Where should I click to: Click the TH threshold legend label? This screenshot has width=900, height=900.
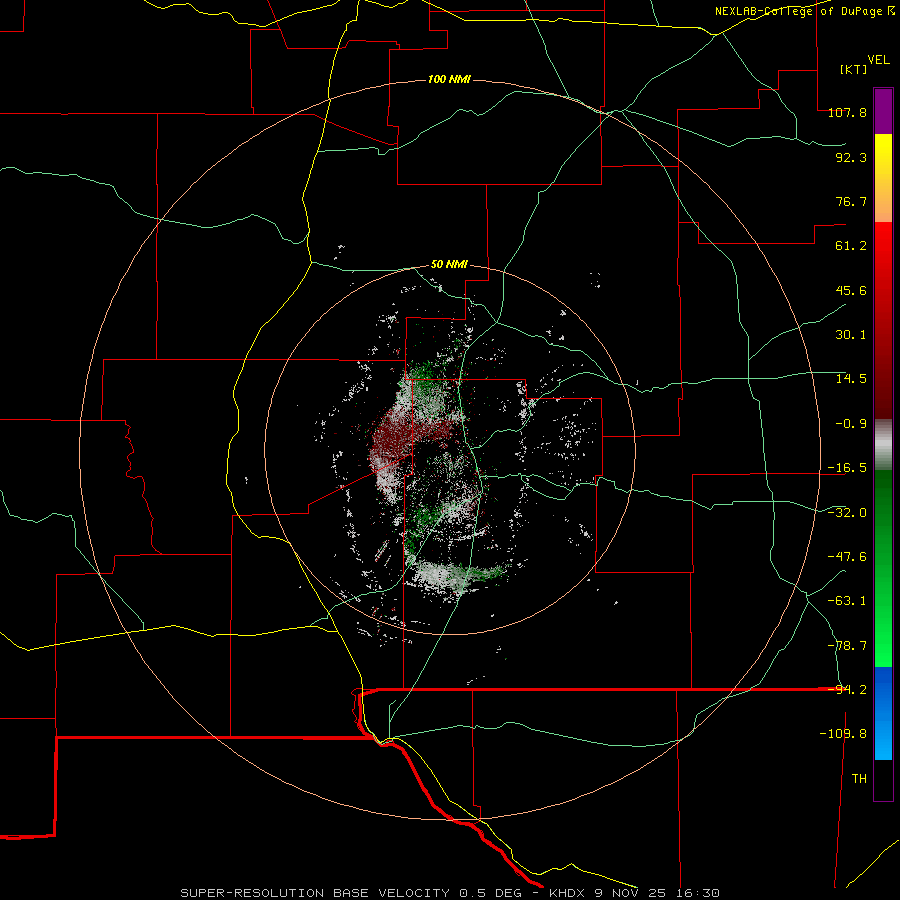point(859,779)
